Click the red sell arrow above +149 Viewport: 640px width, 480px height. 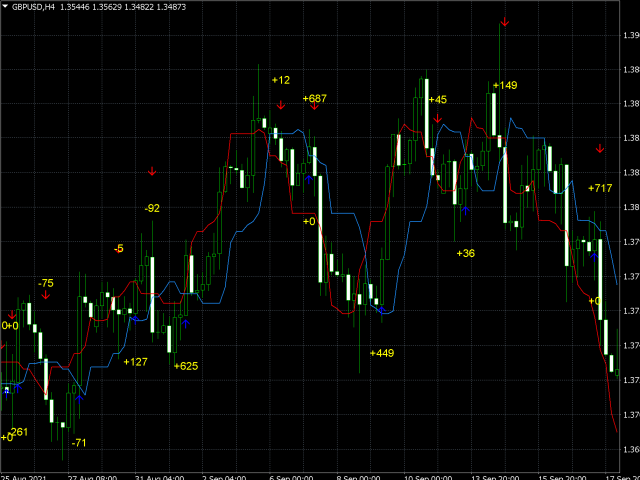(505, 21)
